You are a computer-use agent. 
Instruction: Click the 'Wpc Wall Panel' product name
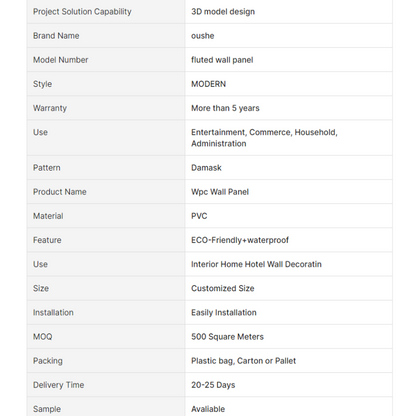pyautogui.click(x=220, y=192)
